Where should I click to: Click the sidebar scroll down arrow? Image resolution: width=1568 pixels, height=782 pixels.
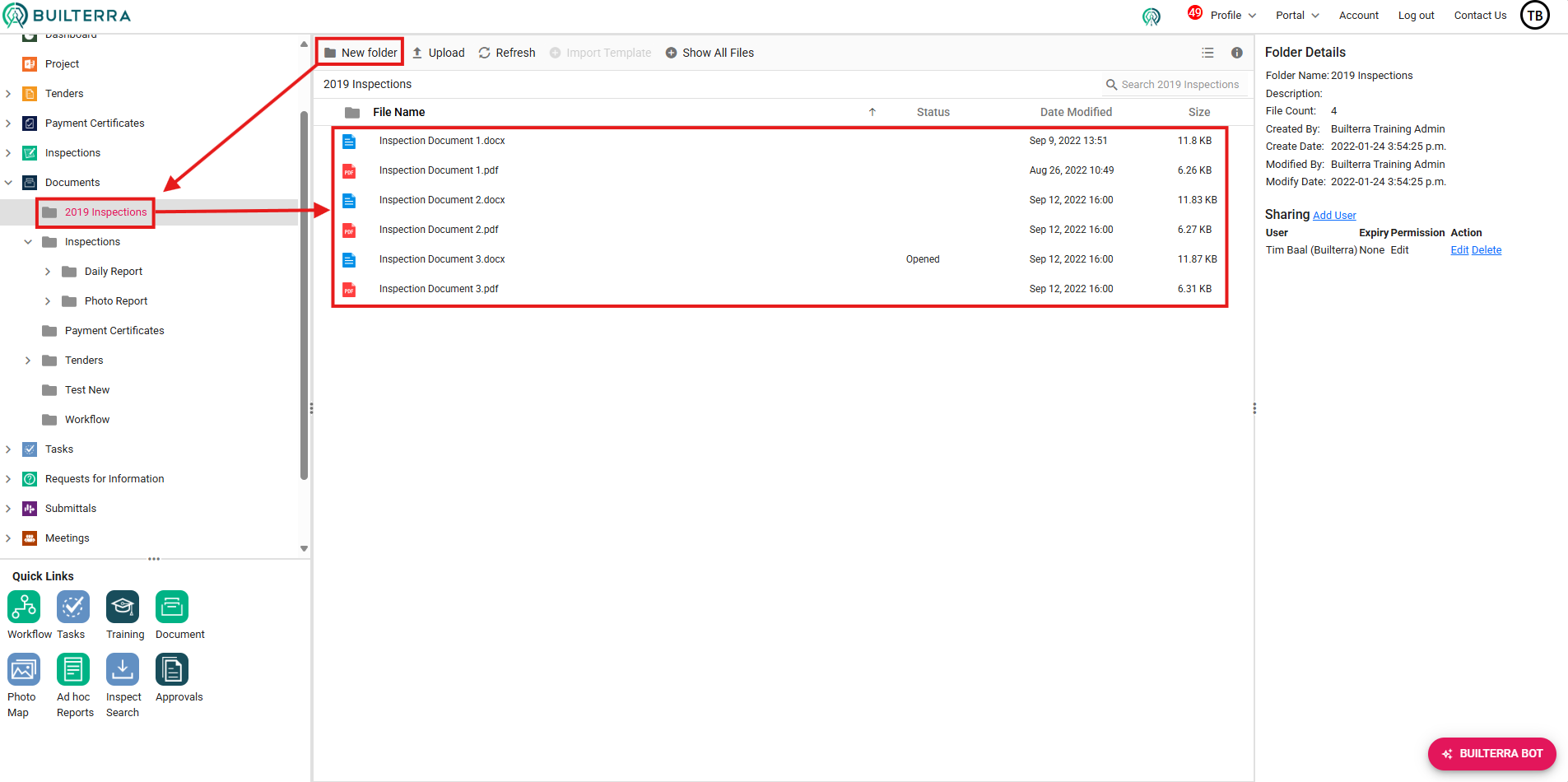[304, 549]
